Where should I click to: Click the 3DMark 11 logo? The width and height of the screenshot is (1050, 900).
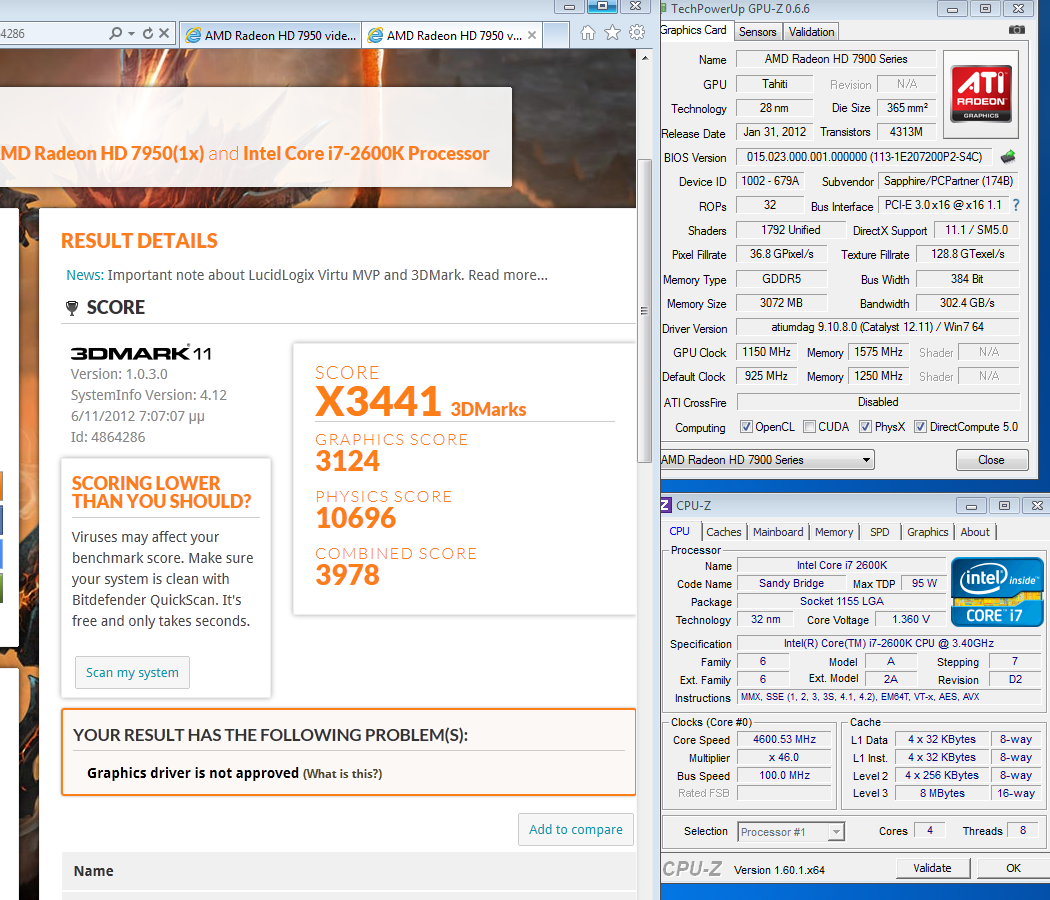point(141,353)
